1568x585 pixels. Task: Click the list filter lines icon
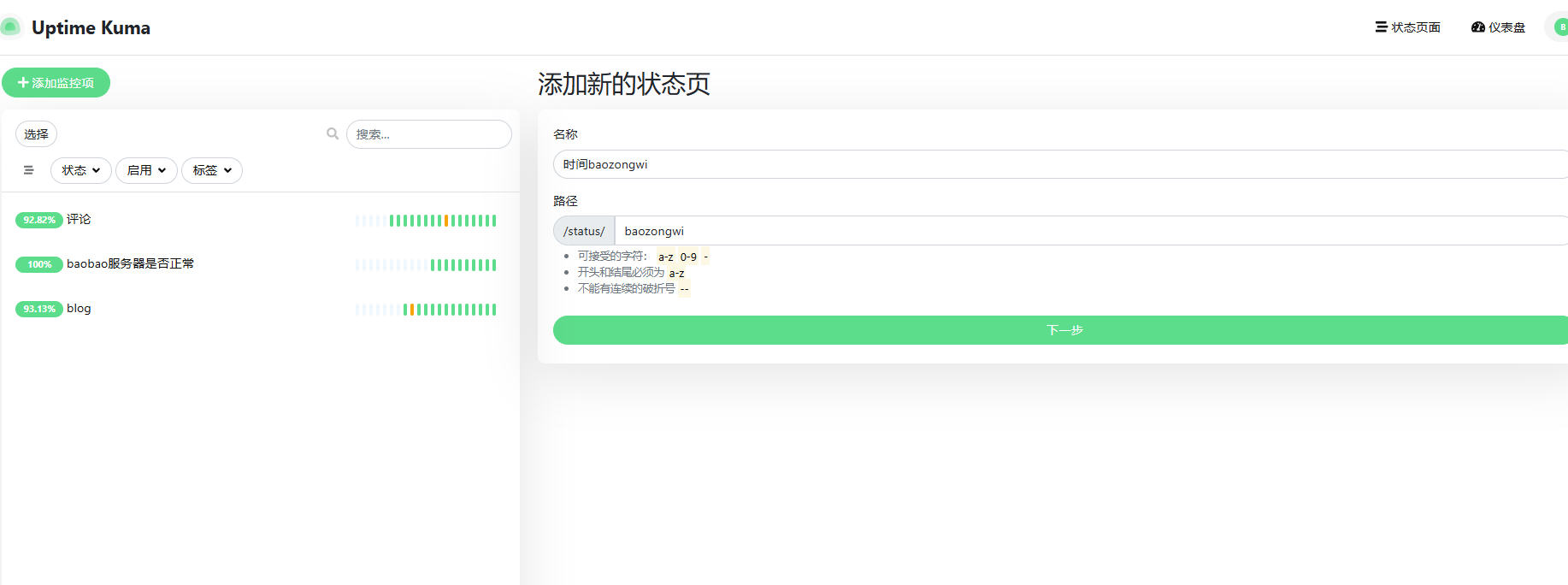pyautogui.click(x=28, y=170)
